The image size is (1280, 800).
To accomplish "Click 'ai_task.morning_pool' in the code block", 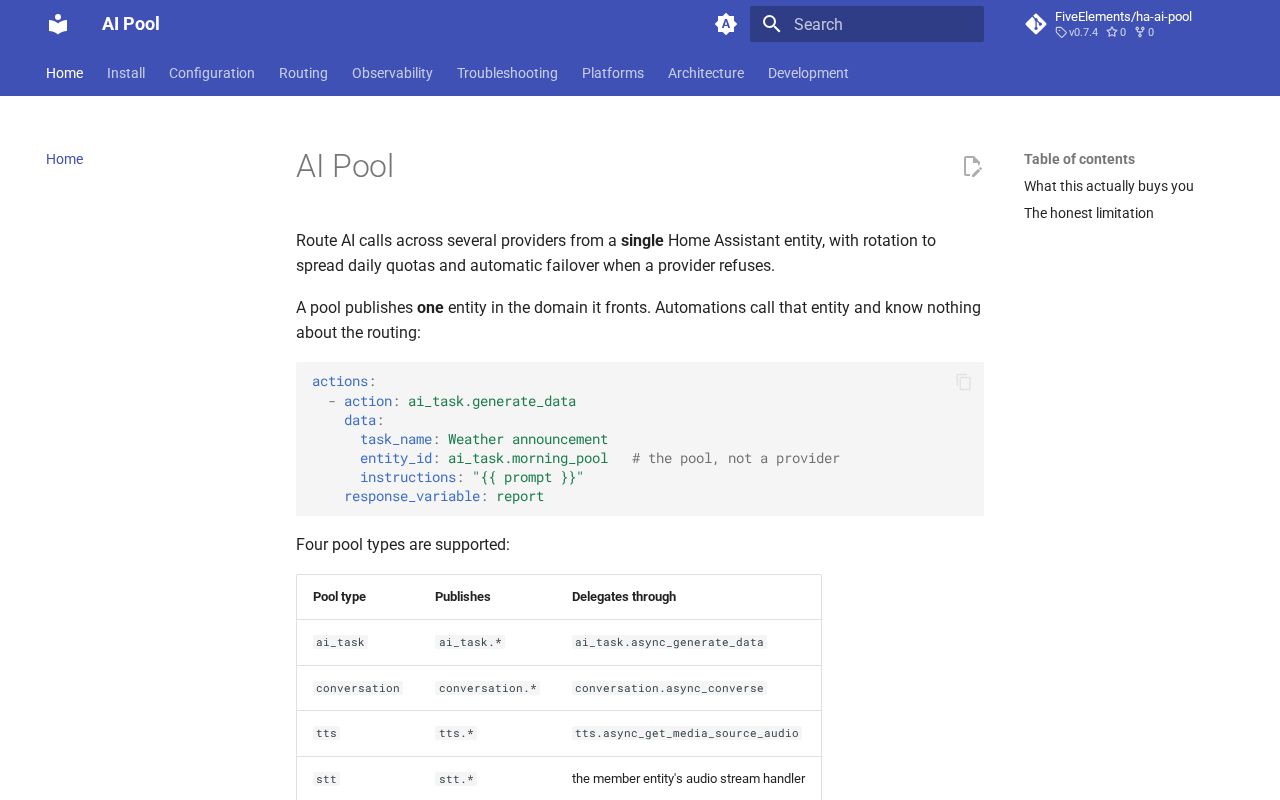I will click(x=528, y=458).
